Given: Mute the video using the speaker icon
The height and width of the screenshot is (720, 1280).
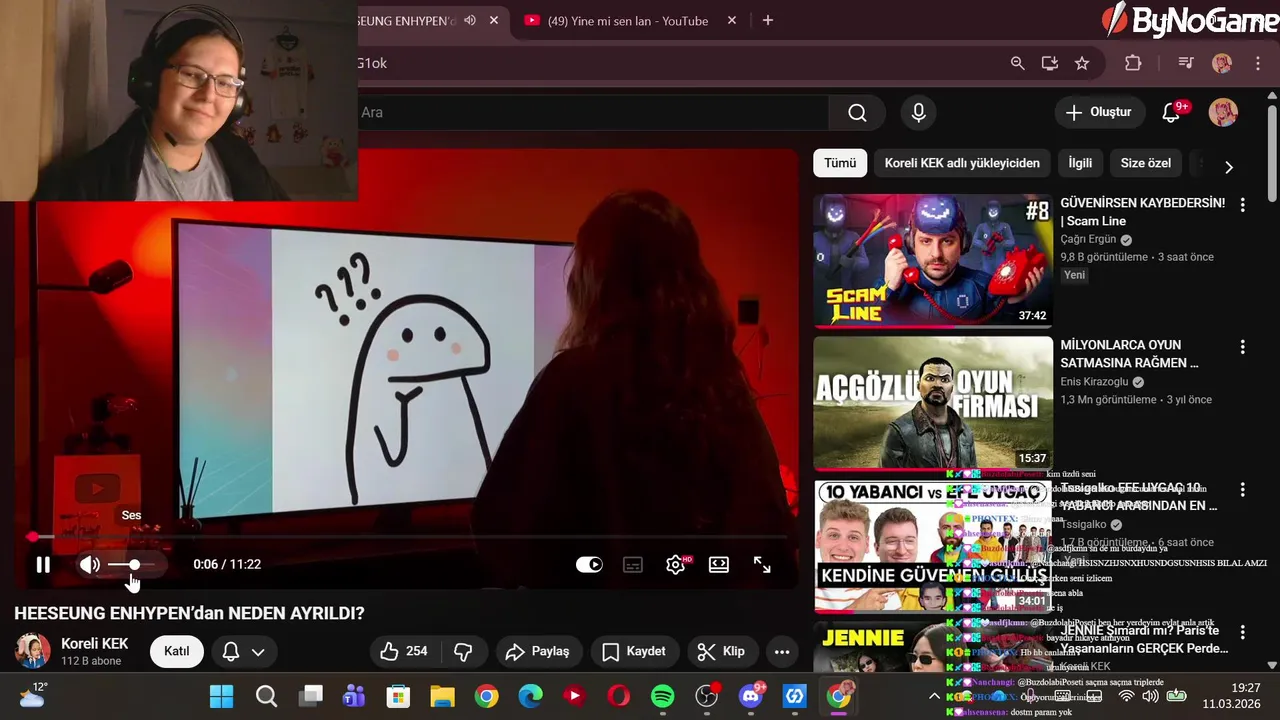Looking at the screenshot, I should click(x=90, y=565).
